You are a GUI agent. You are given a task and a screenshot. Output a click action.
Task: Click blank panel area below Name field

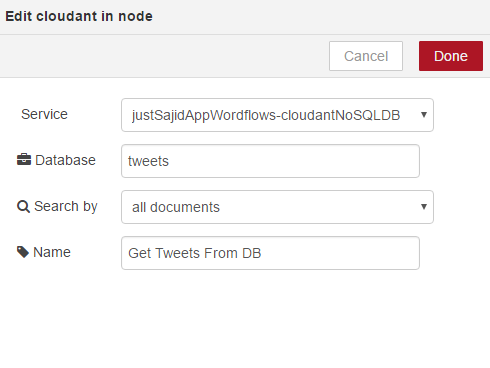coord(245,317)
